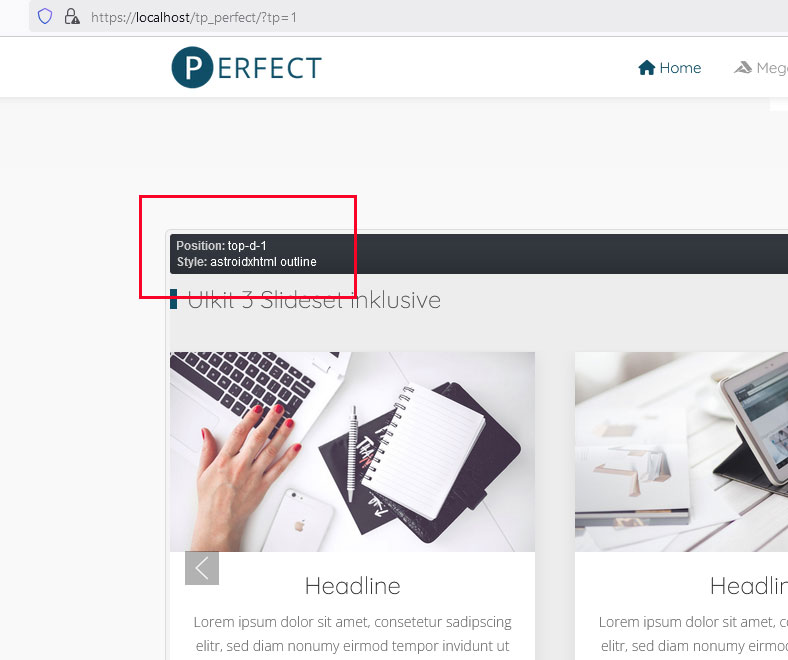The image size is (788, 660).
Task: Open the laptop and notebook slide image
Action: 352,451
